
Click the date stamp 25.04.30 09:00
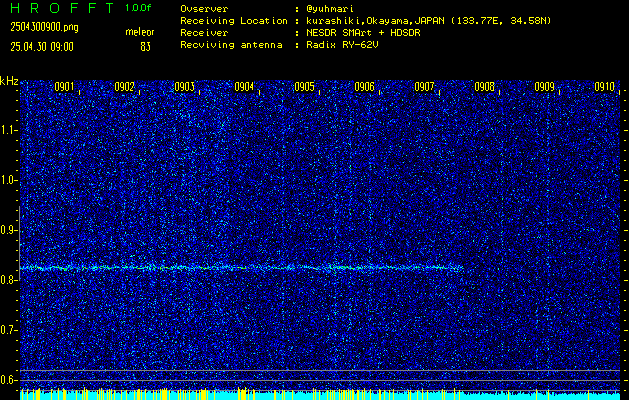click(x=42, y=47)
